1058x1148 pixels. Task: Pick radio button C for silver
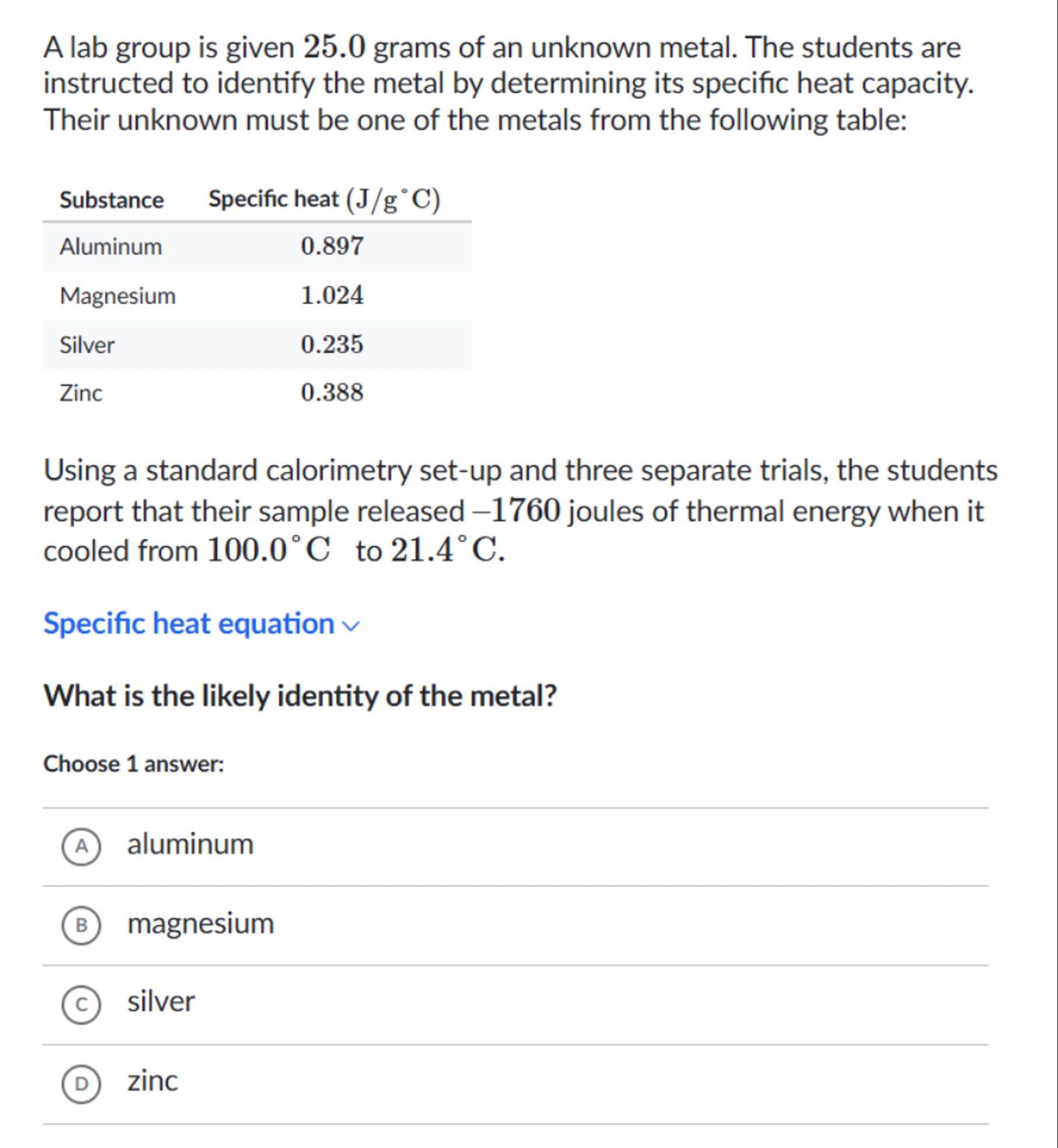(x=81, y=1004)
